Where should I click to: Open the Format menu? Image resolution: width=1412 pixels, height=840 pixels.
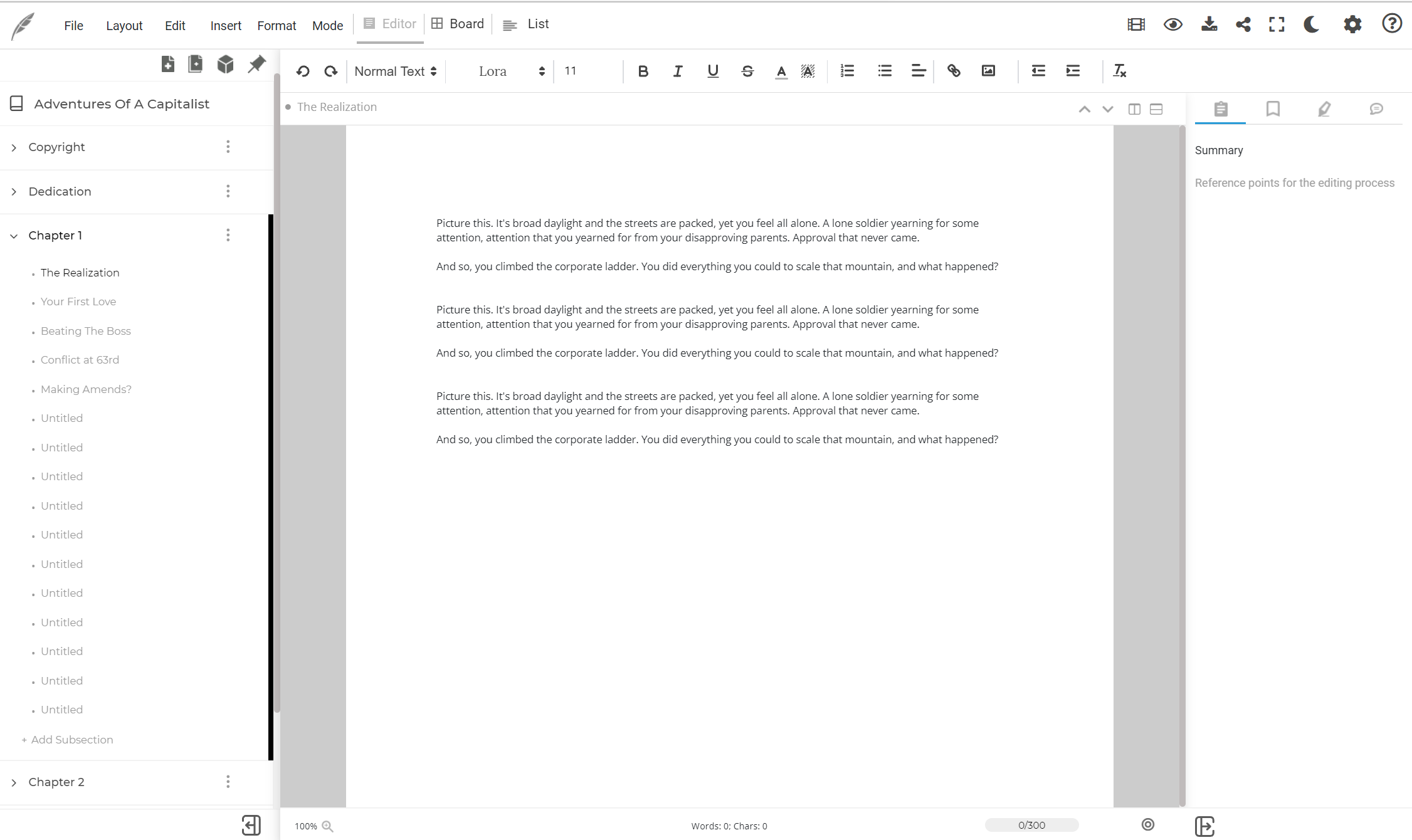[x=277, y=26]
